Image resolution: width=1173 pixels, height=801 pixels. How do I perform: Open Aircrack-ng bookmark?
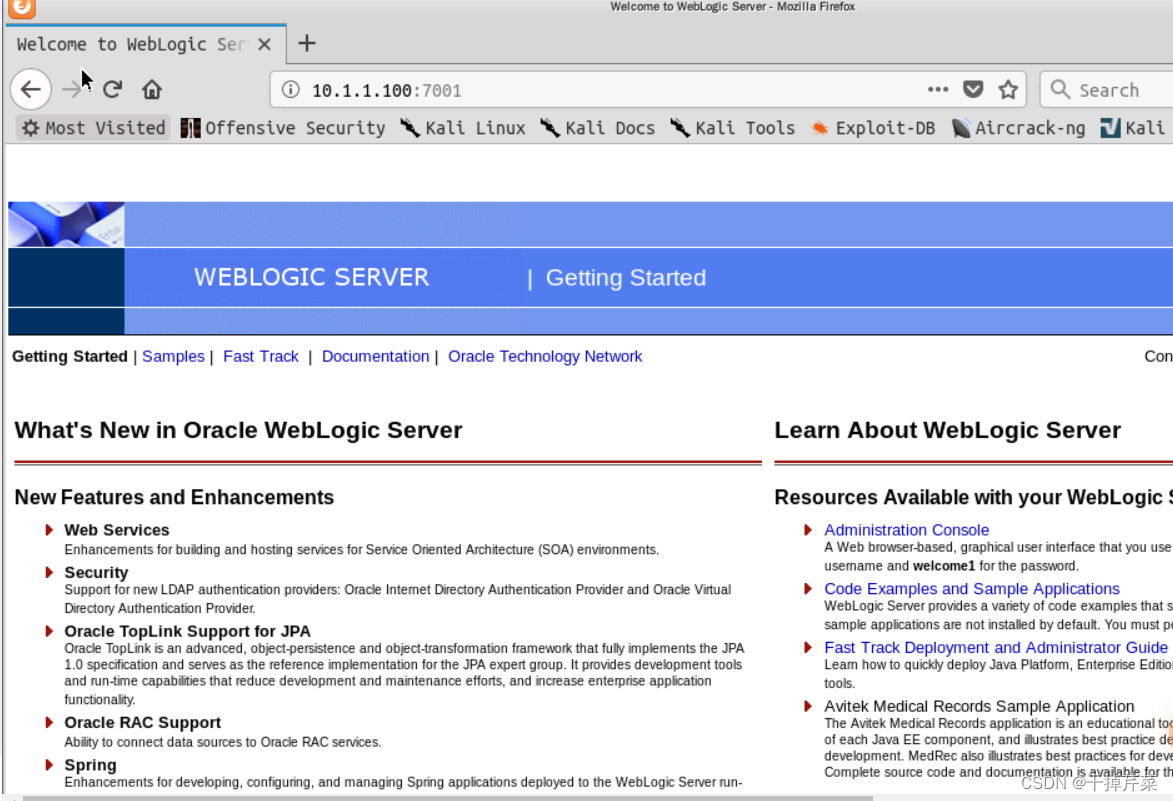[x=1018, y=128]
